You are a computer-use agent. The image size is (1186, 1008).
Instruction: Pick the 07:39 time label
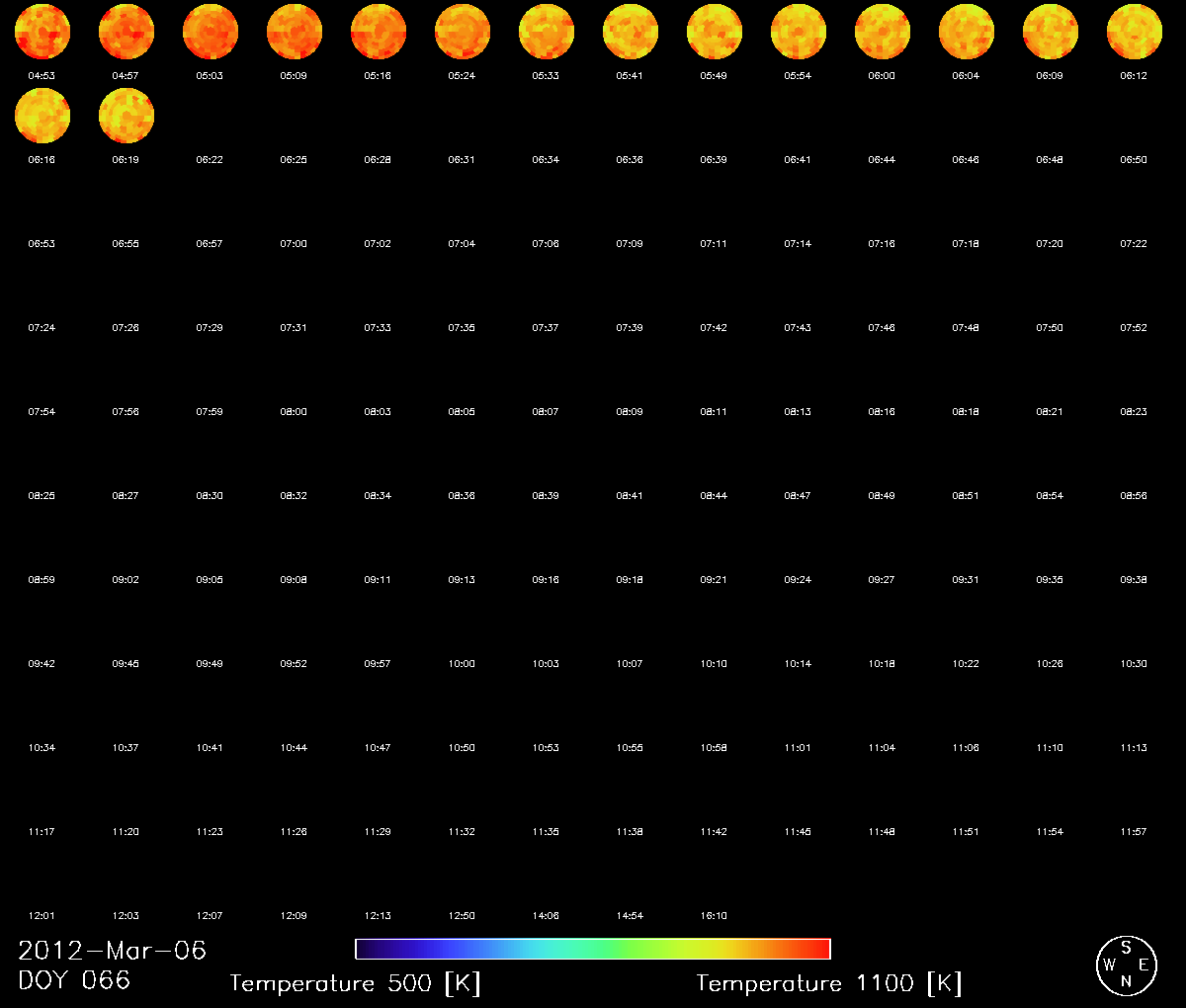pyautogui.click(x=630, y=328)
